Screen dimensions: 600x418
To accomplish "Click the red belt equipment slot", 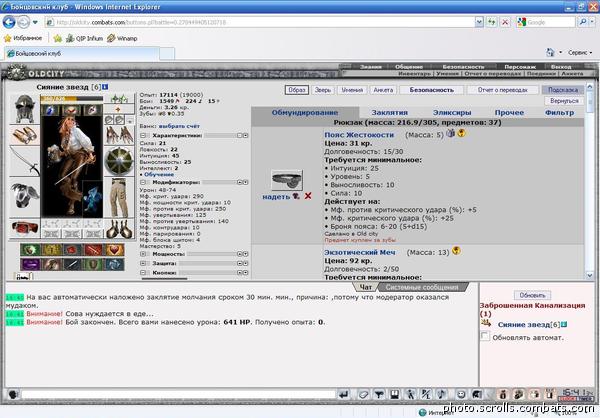I will coord(24,228).
